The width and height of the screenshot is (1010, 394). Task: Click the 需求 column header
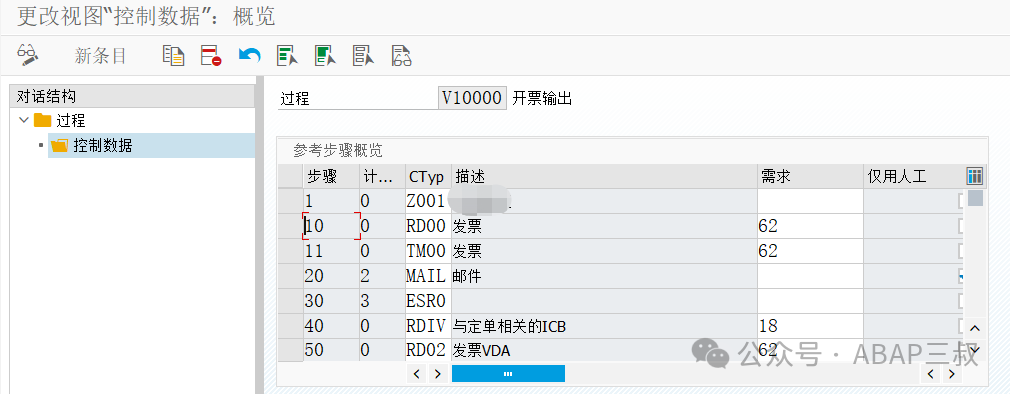click(x=810, y=176)
